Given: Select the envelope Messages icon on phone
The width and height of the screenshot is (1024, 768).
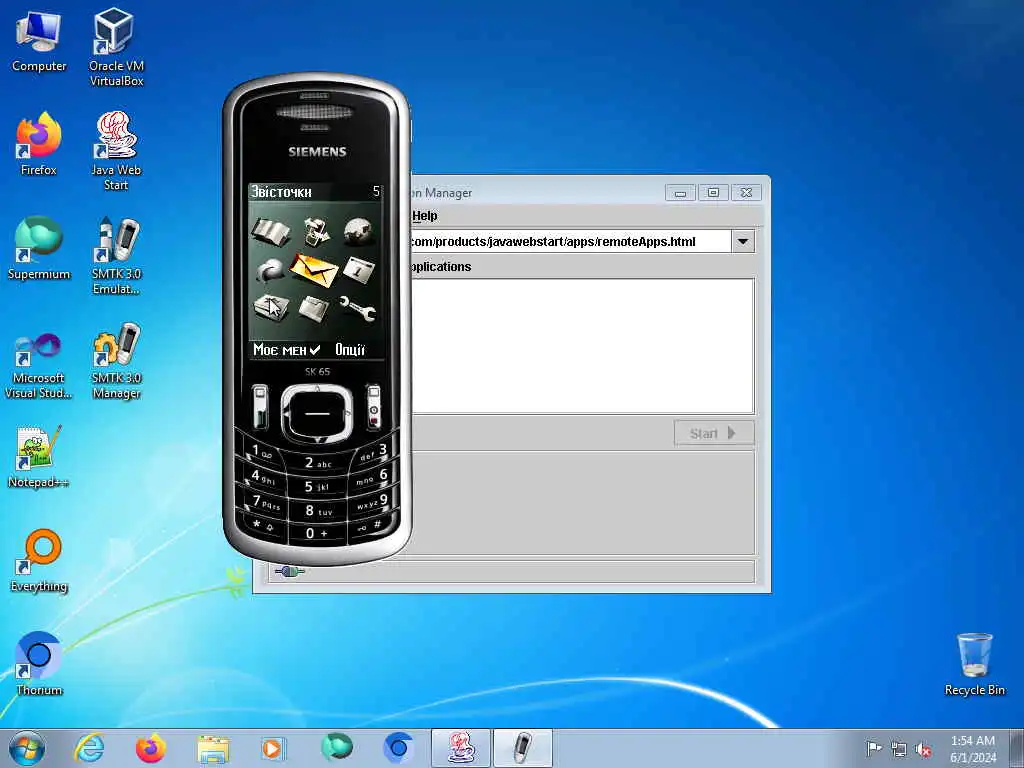Looking at the screenshot, I should pos(314,270).
